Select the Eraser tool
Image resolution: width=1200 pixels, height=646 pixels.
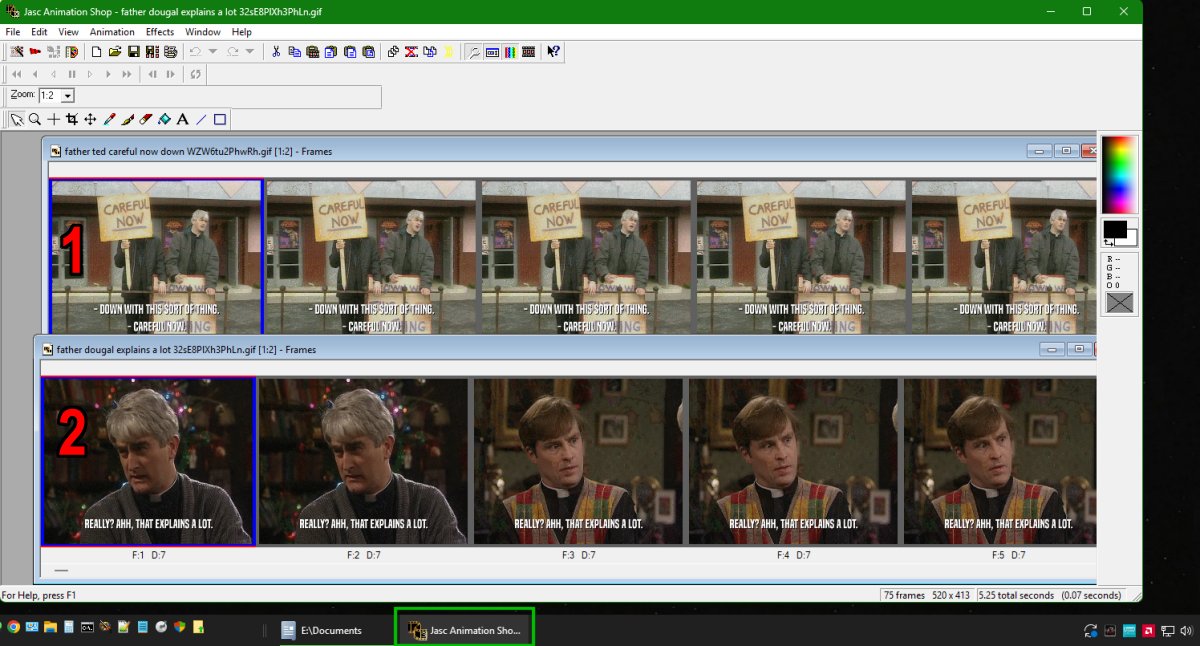pos(145,119)
